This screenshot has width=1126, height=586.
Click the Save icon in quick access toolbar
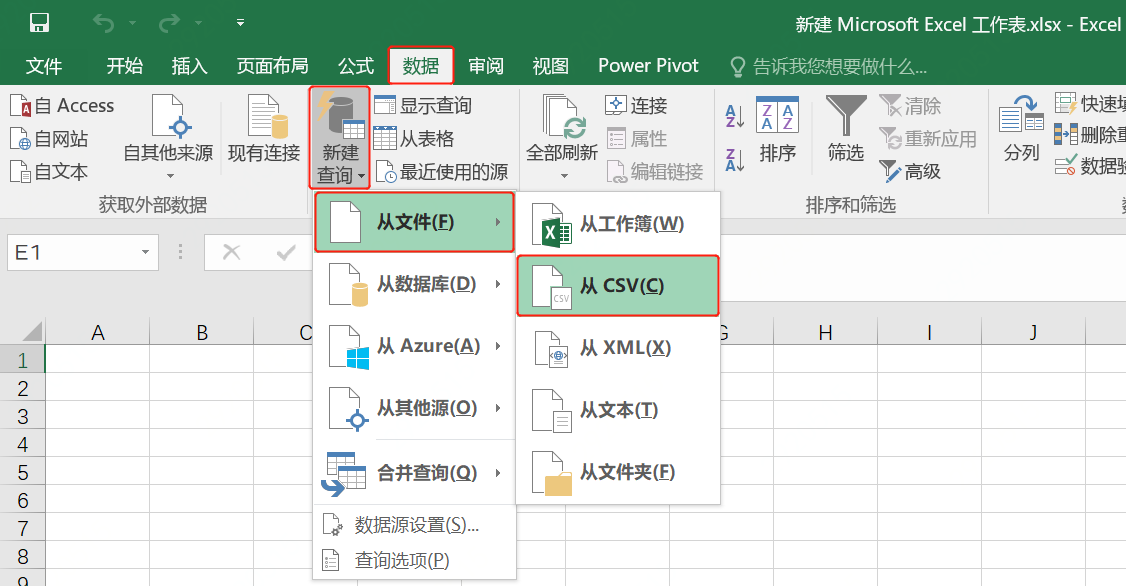tap(39, 23)
